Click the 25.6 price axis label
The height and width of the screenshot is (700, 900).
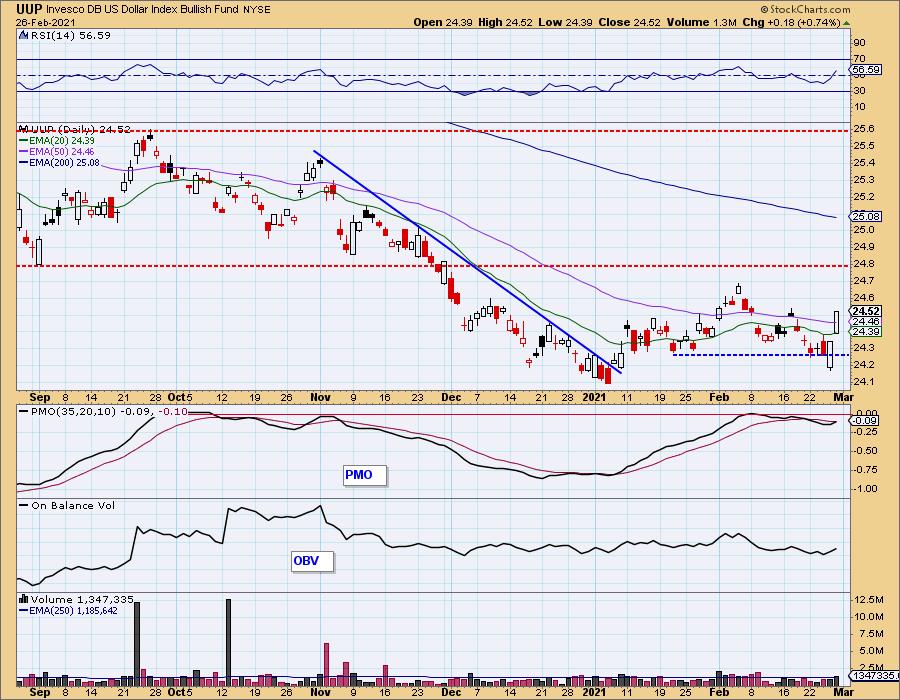click(x=864, y=129)
